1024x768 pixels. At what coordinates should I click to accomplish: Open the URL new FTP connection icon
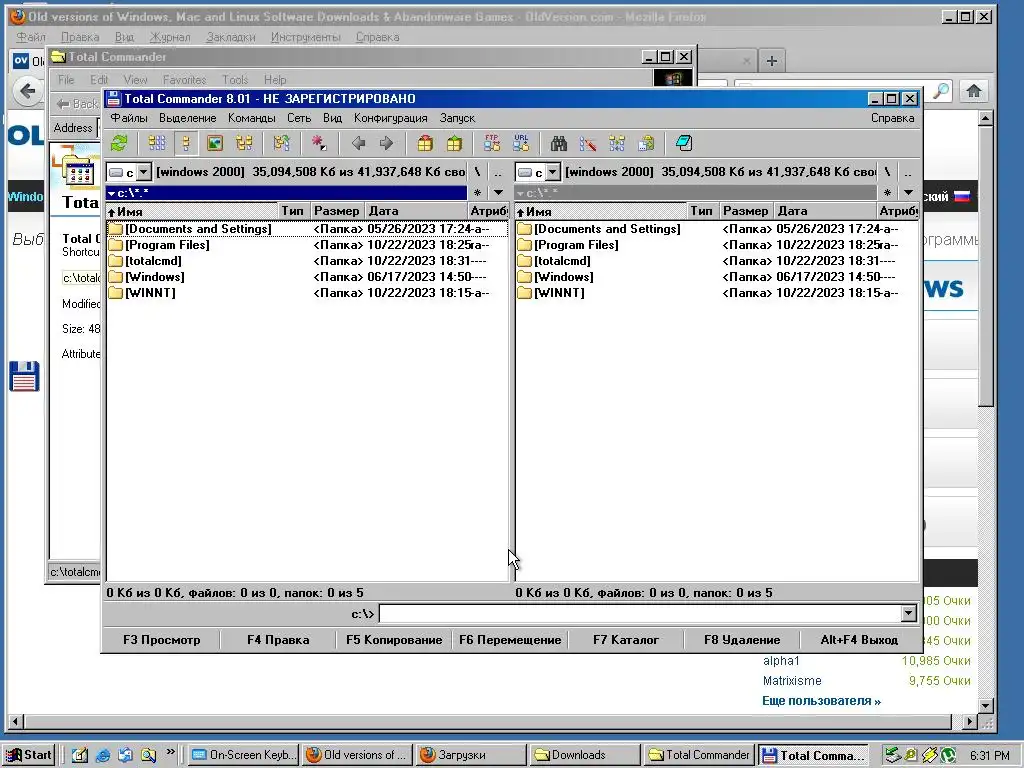pos(521,143)
